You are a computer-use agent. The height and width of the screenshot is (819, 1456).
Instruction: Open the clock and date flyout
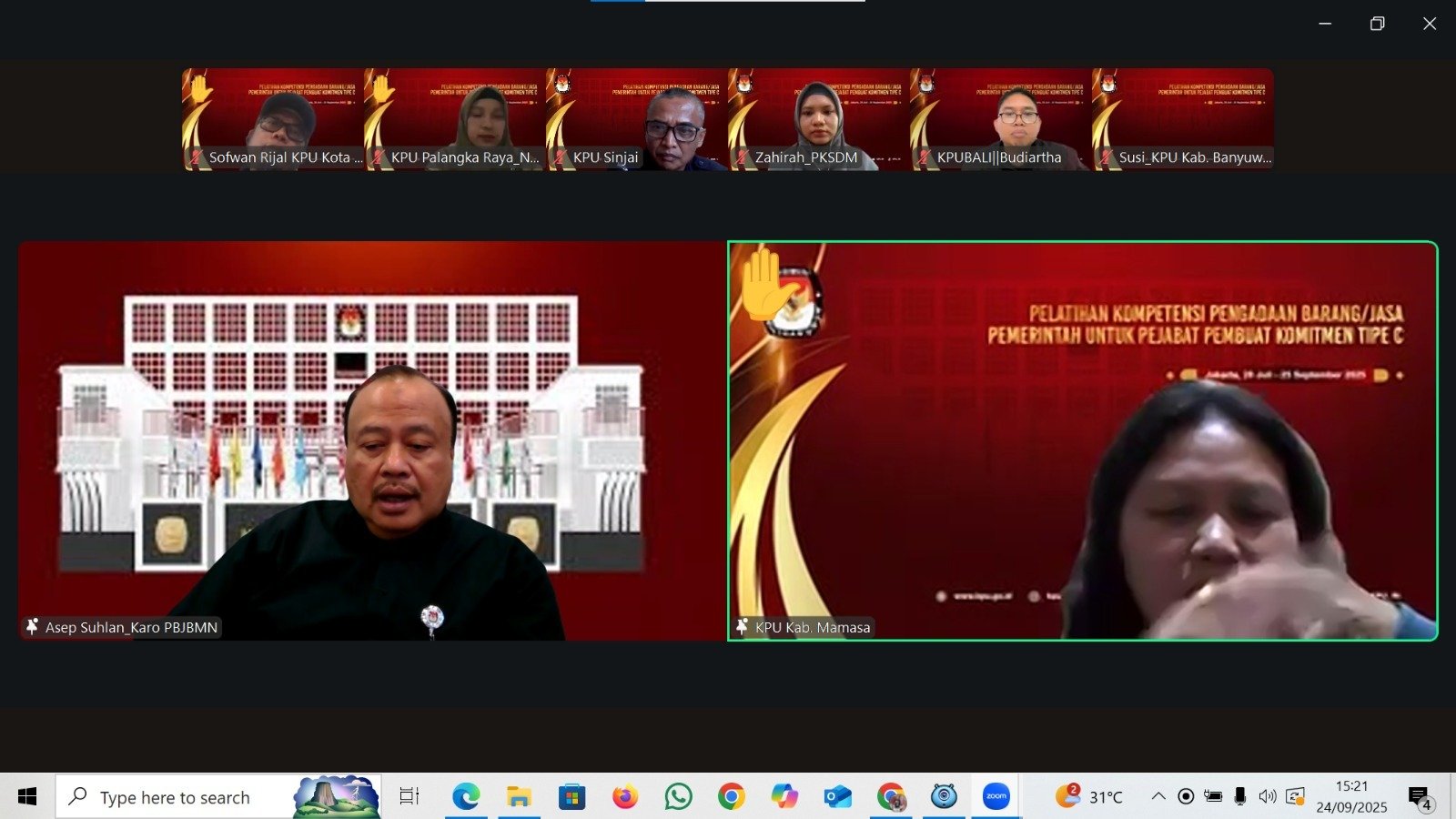coord(1351,797)
